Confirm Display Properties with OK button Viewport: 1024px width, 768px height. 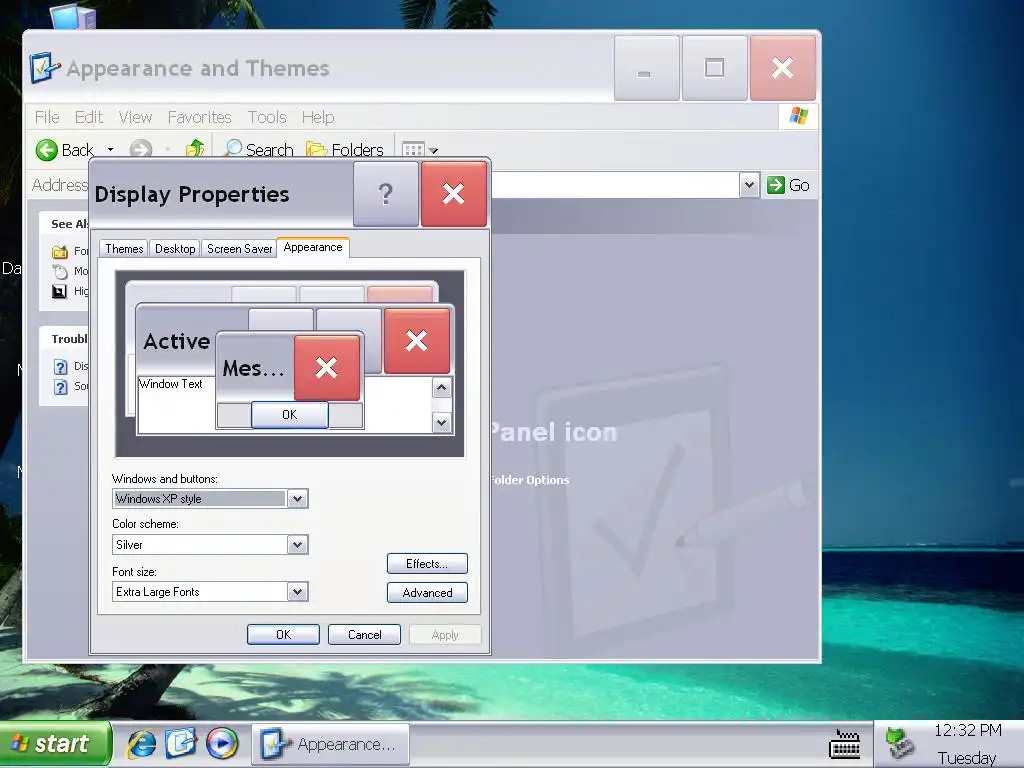click(283, 635)
